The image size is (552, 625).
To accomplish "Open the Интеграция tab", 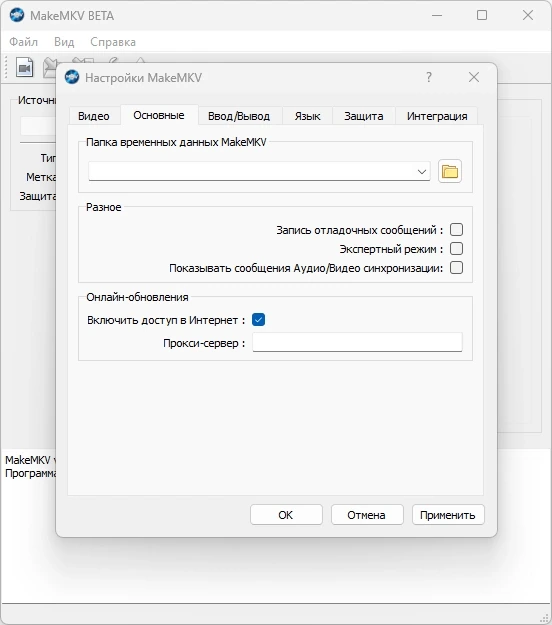I will point(437,116).
